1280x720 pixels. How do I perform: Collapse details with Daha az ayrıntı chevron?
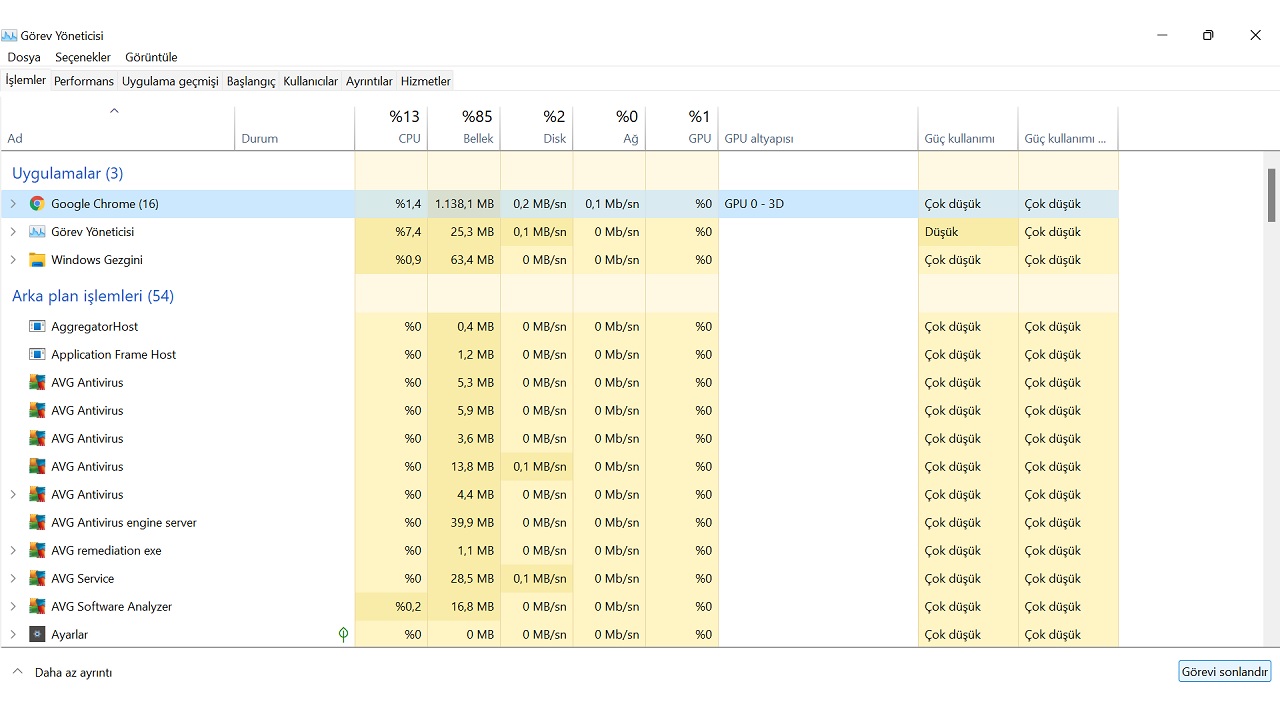click(17, 672)
